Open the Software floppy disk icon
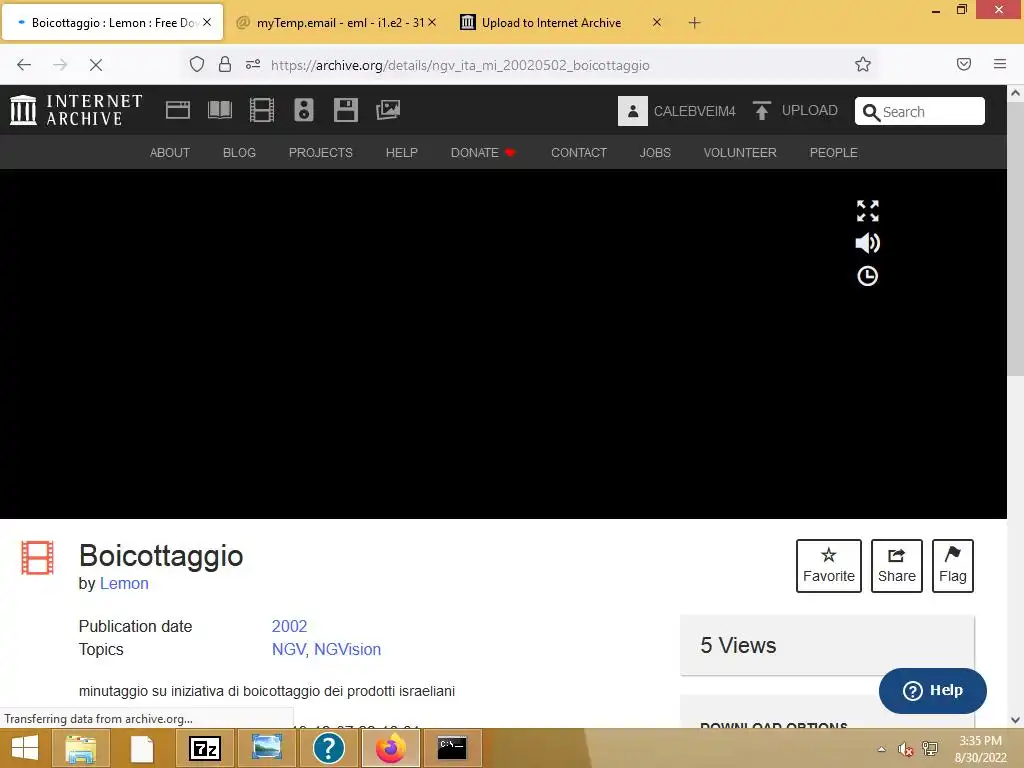1024x768 pixels. tap(345, 110)
